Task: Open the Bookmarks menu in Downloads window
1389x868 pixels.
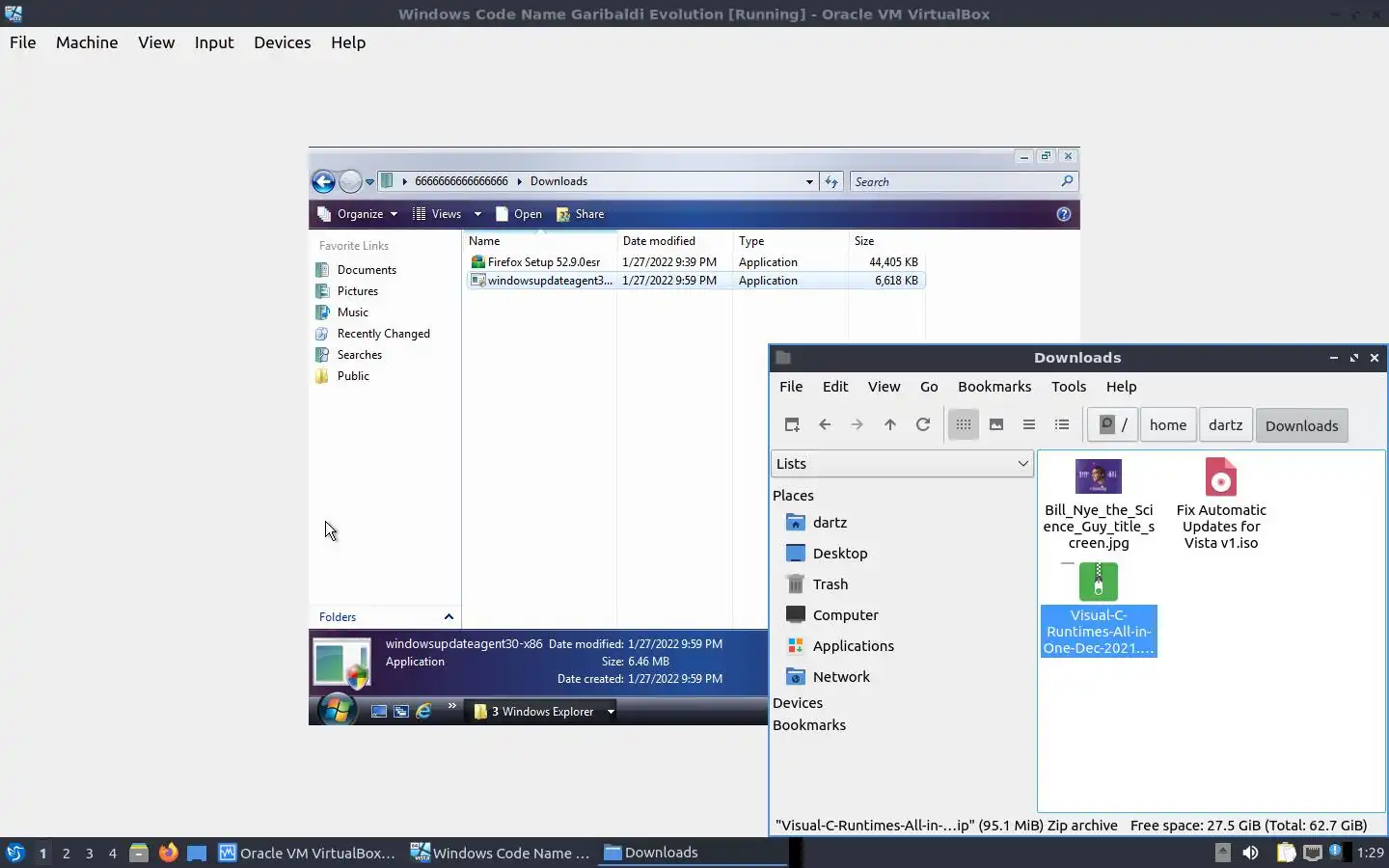Action: tap(994, 387)
